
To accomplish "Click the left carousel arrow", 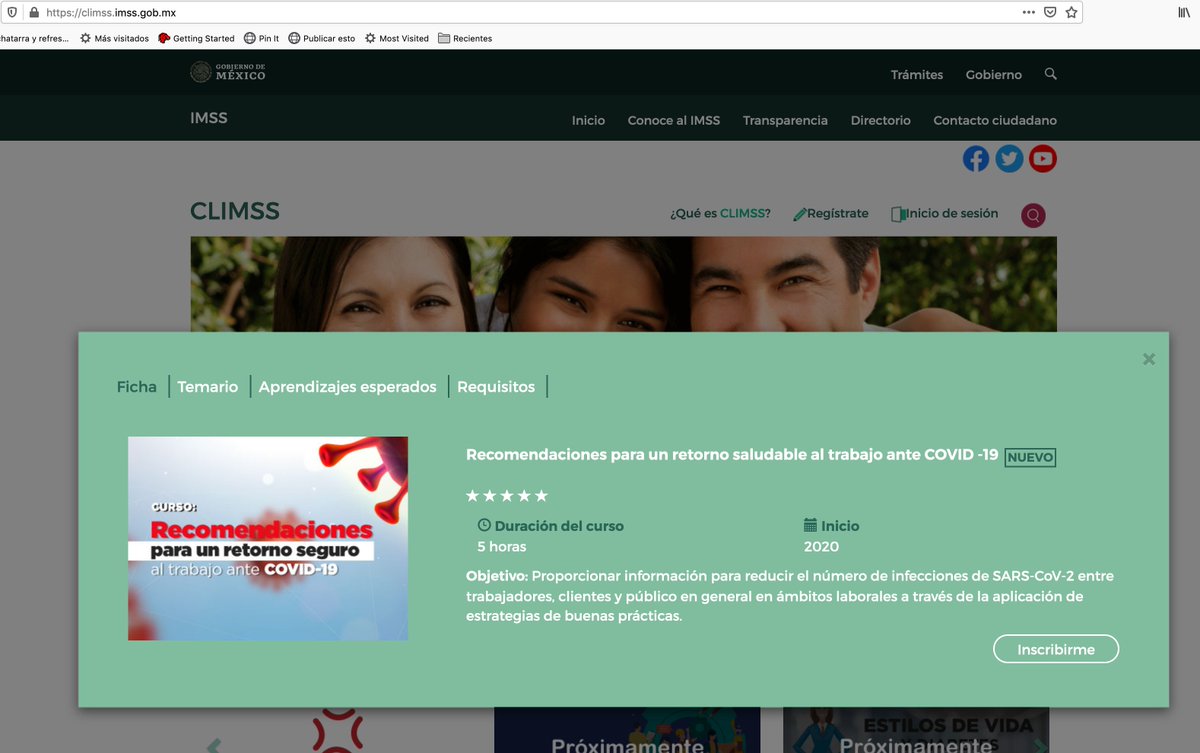I will click(213, 745).
